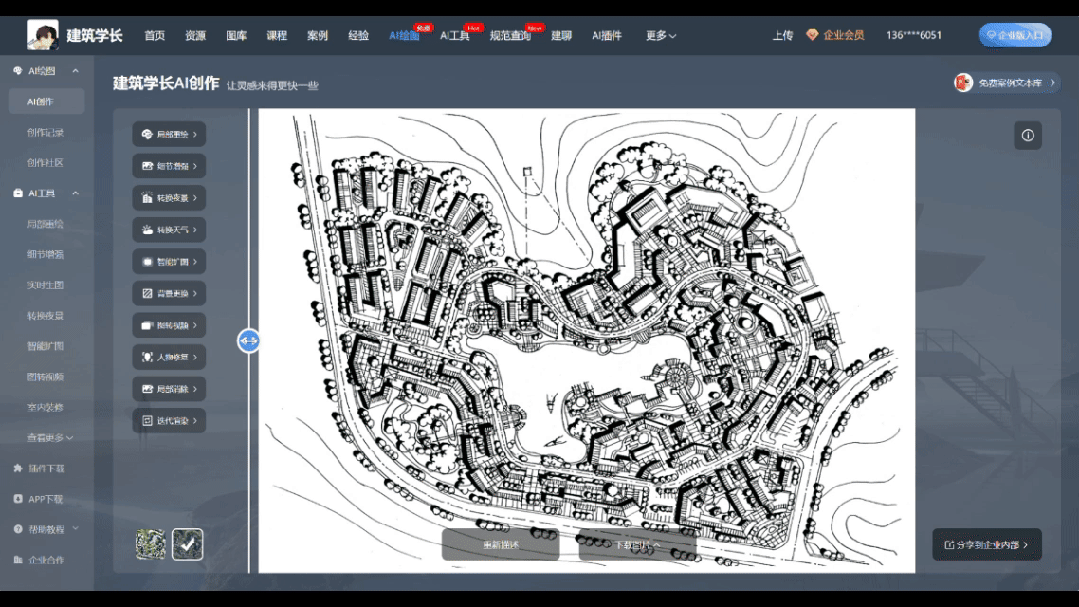Screen dimensions: 1079x607
Task: Open 智能扩图 in the sidebar AI工具 list
Action: [45, 345]
